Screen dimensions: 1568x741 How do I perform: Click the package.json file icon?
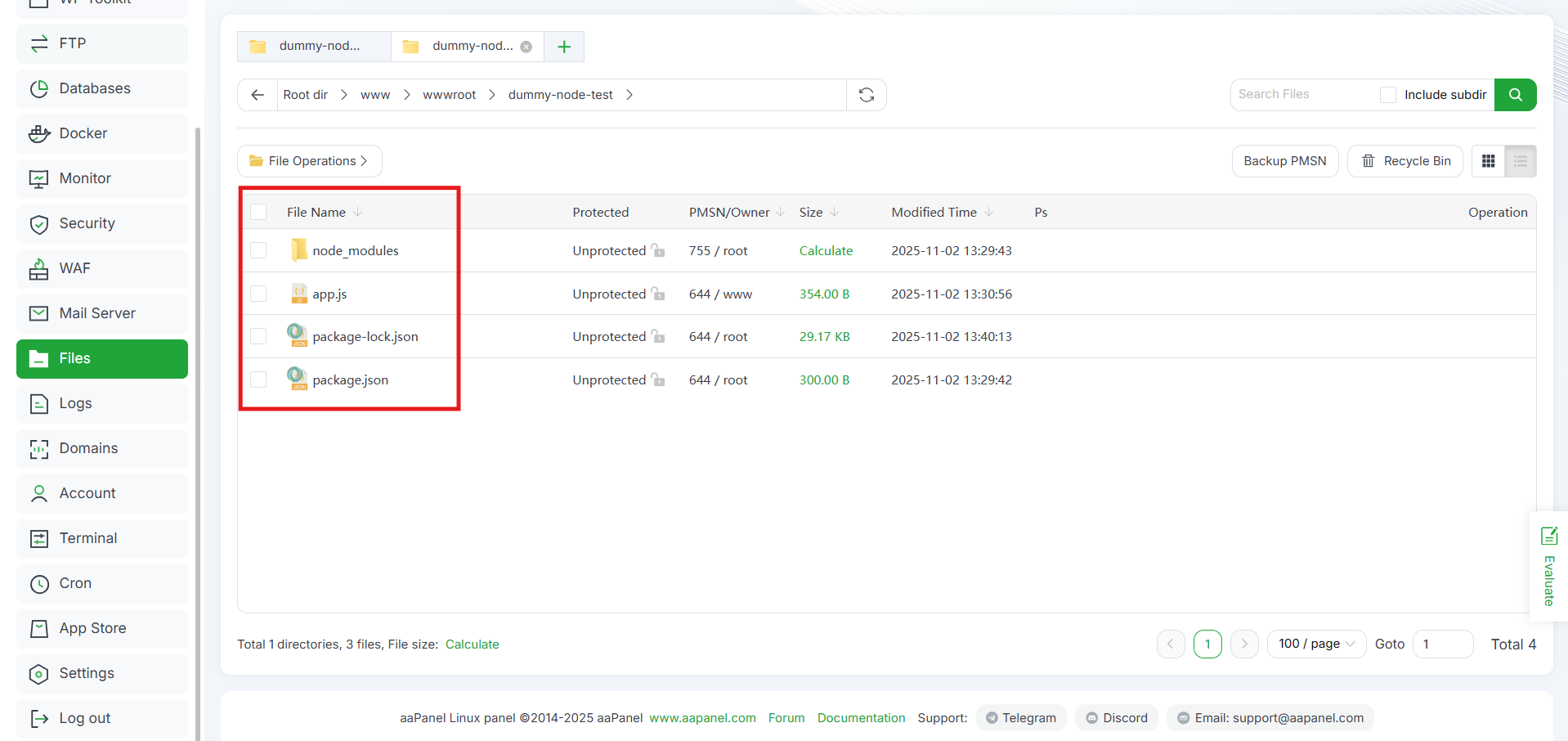click(x=298, y=378)
